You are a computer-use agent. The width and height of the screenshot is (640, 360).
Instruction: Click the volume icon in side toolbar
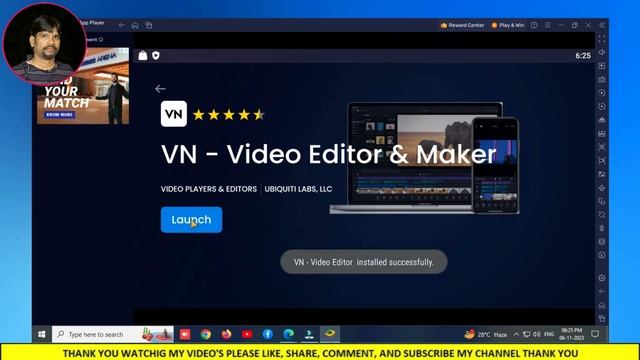[x=602, y=53]
